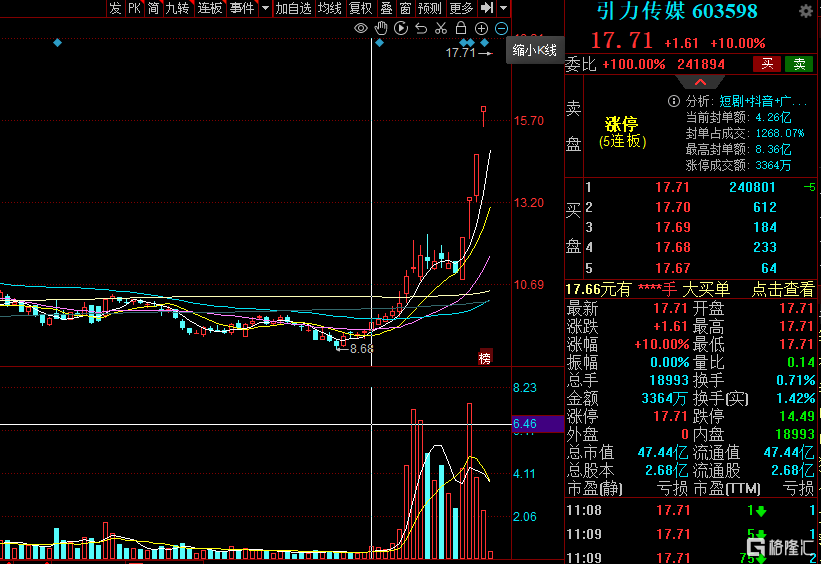Click the undo arrow icon
Screen dimensions: 821x564
(421, 28)
